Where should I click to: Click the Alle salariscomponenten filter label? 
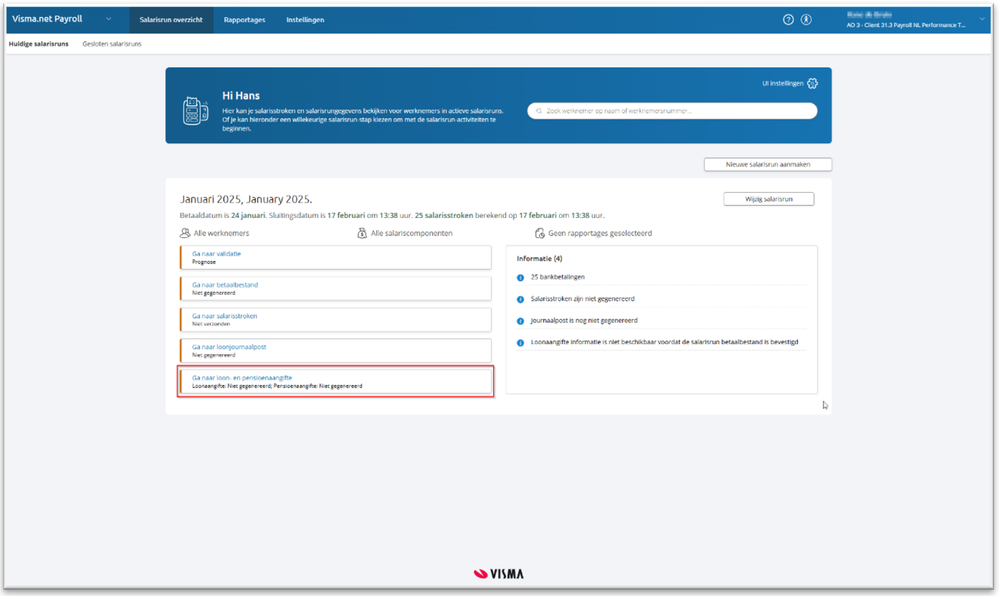pyautogui.click(x=412, y=233)
